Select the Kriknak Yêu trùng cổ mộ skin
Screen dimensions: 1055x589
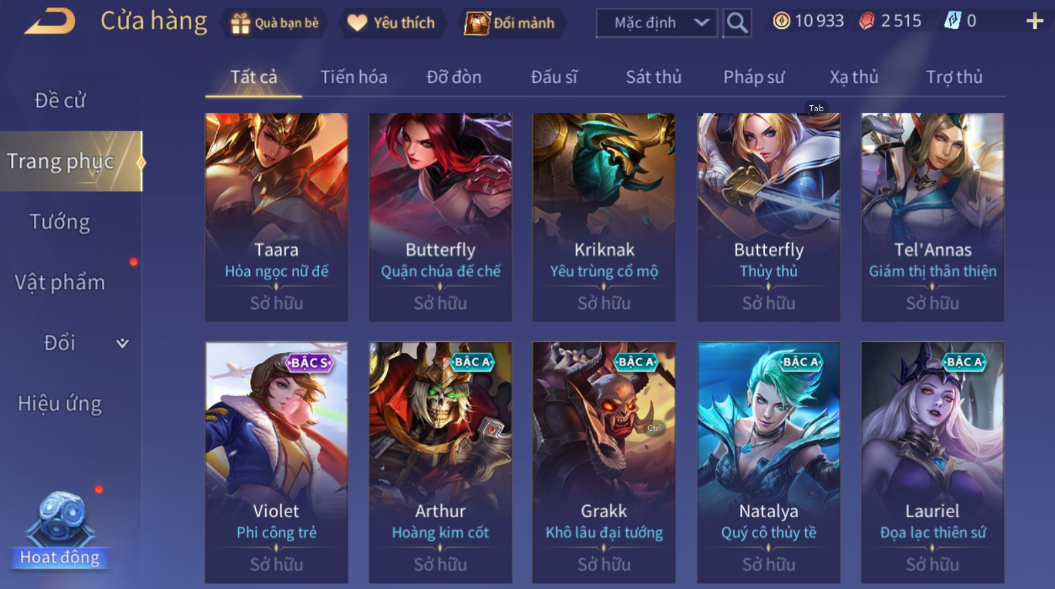[x=604, y=217]
